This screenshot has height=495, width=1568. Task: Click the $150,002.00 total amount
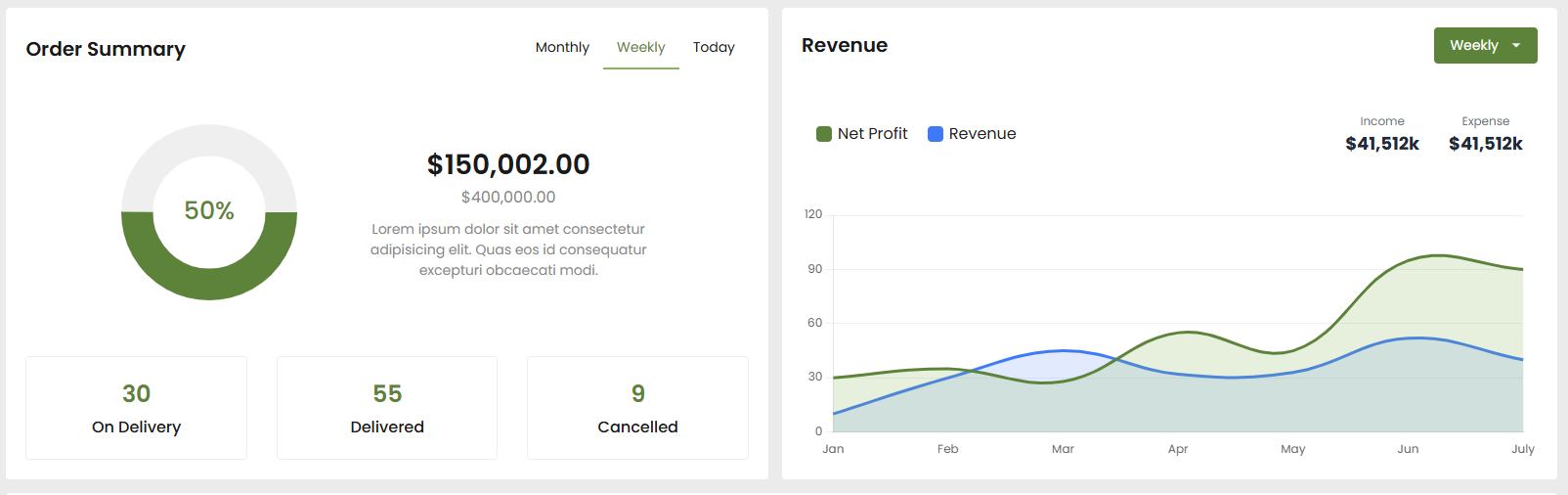point(508,164)
